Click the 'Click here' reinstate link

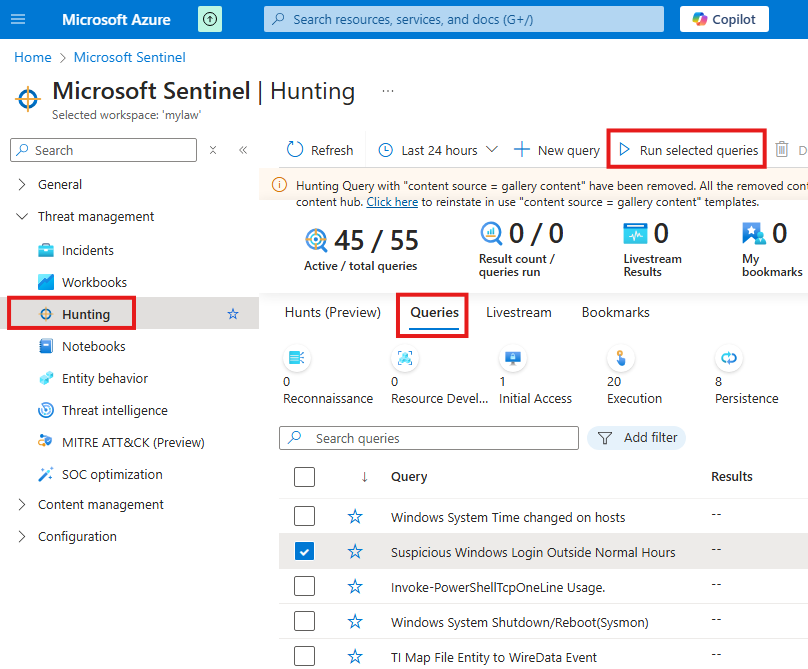[x=392, y=202]
